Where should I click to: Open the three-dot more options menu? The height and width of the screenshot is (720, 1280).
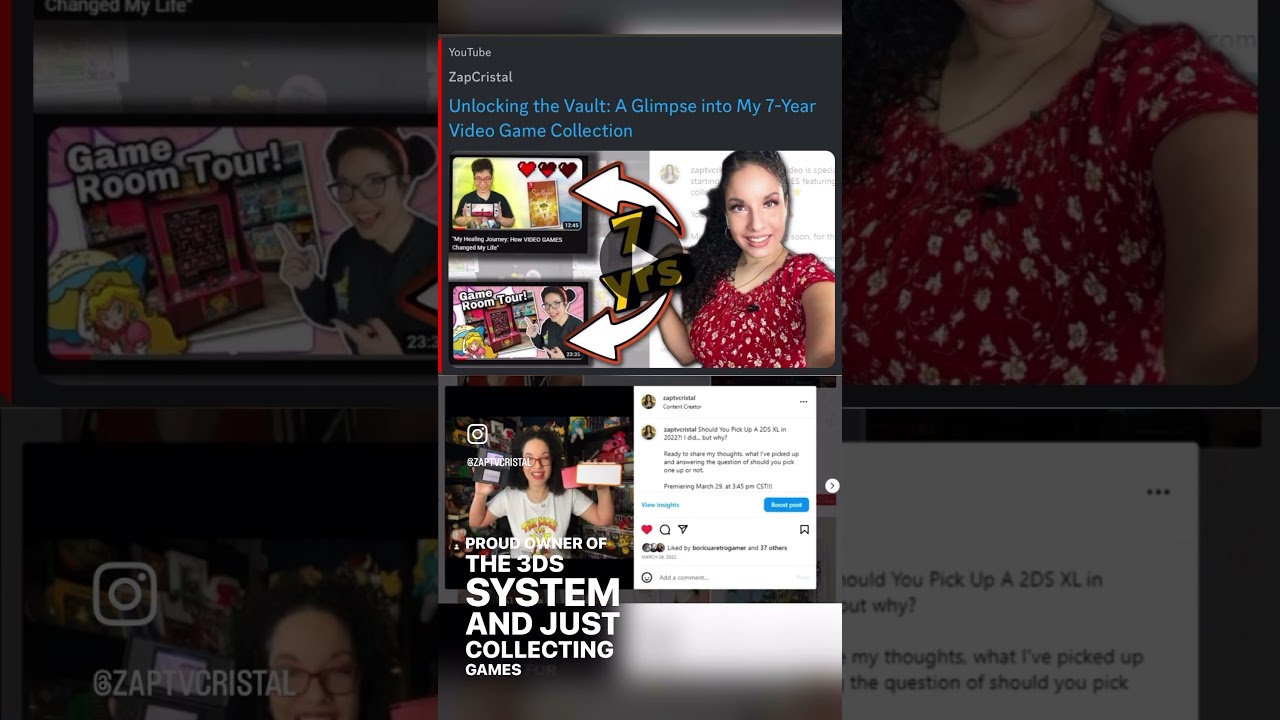[803, 402]
